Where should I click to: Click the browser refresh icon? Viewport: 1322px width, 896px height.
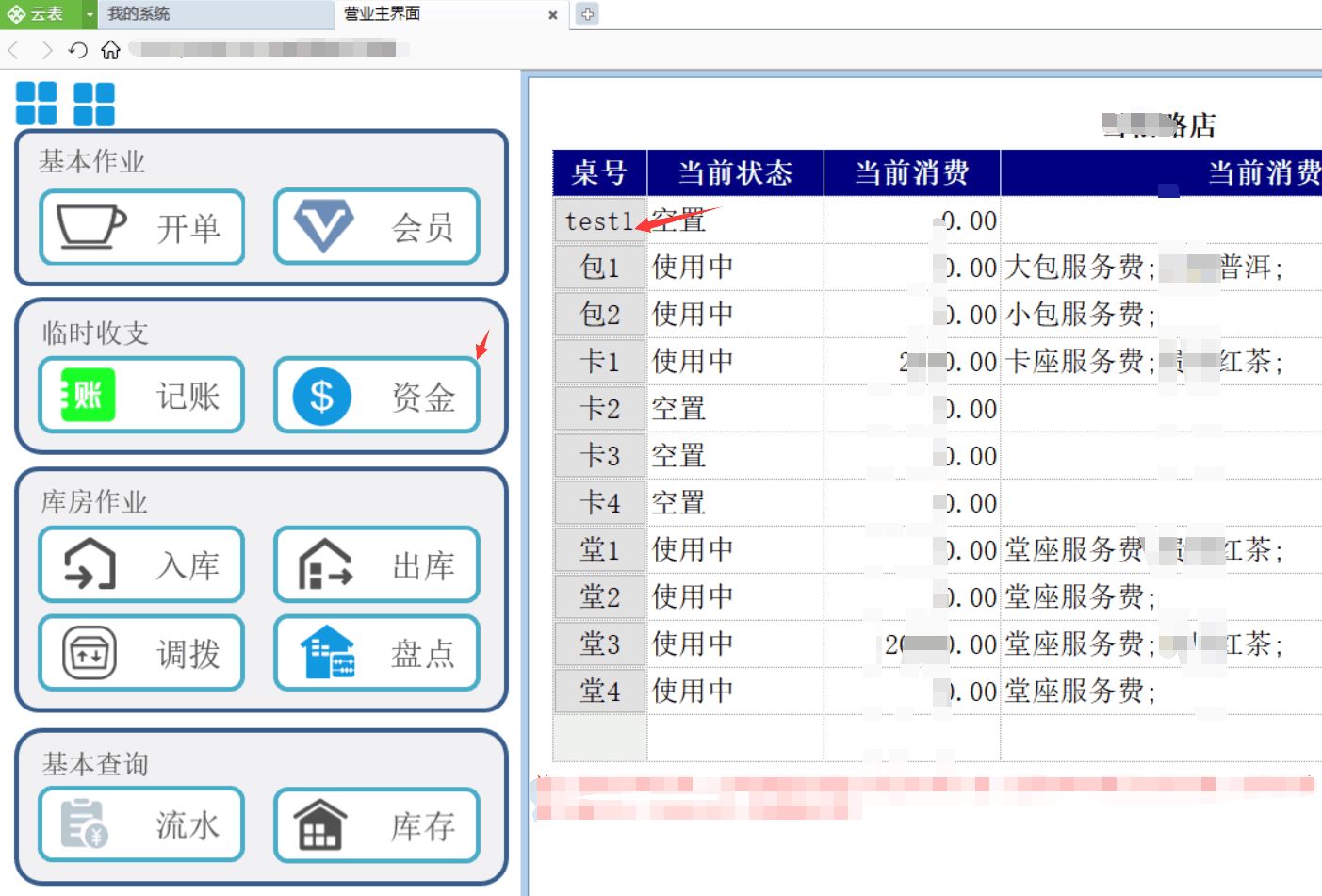(79, 50)
